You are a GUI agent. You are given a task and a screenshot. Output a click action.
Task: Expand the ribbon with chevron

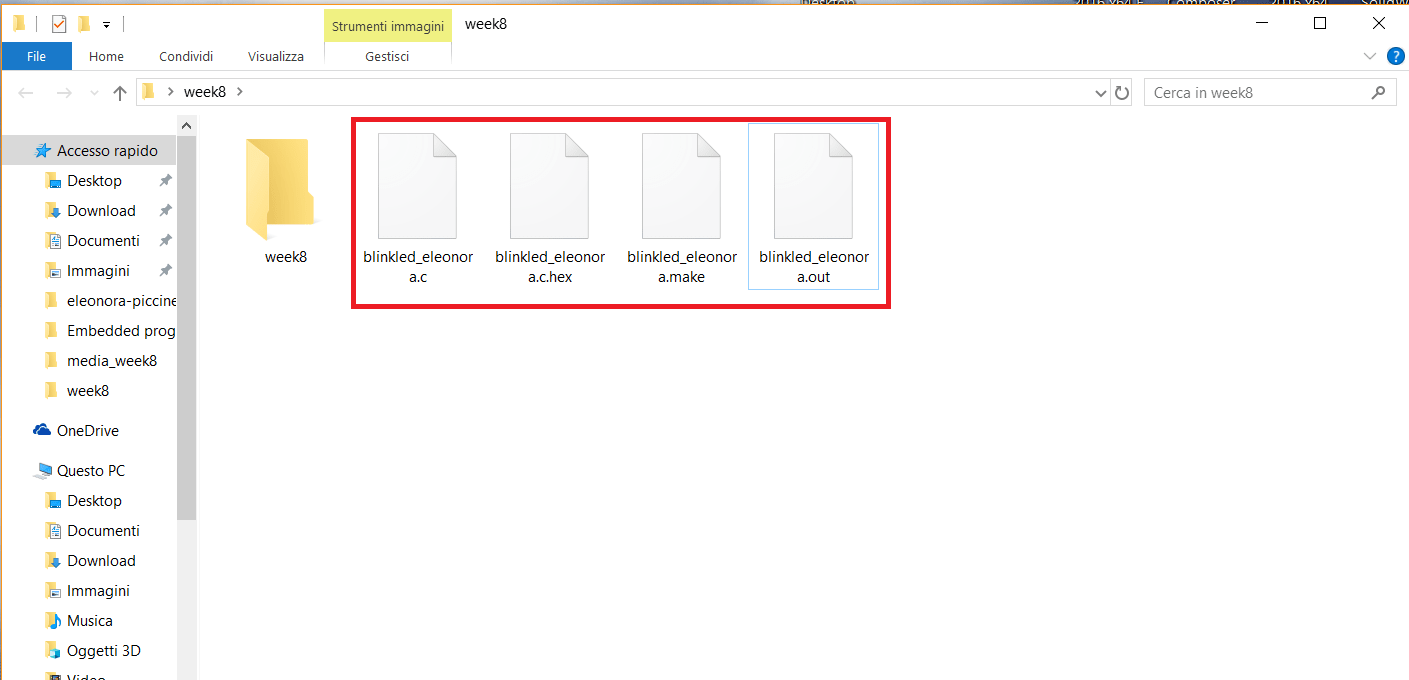click(1370, 55)
